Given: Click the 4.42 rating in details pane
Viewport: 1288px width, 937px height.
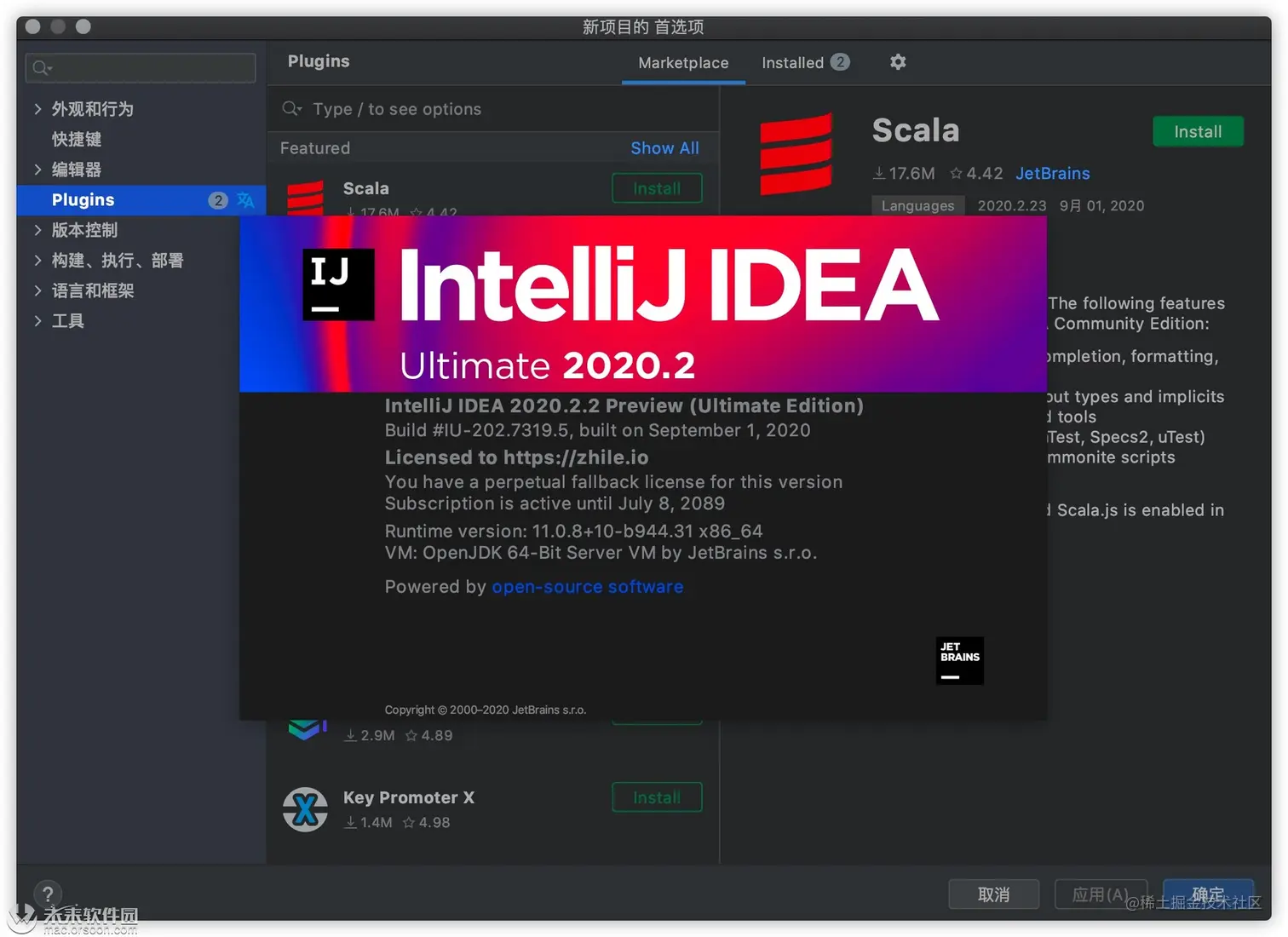Looking at the screenshot, I should (x=976, y=174).
